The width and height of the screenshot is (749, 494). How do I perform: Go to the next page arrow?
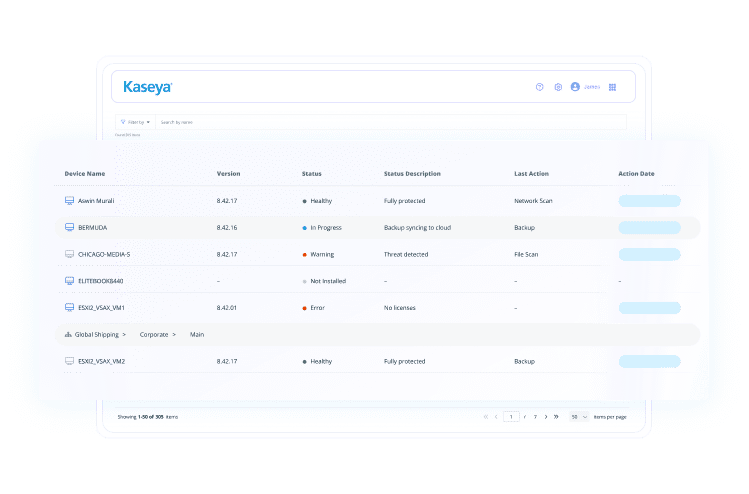point(545,416)
